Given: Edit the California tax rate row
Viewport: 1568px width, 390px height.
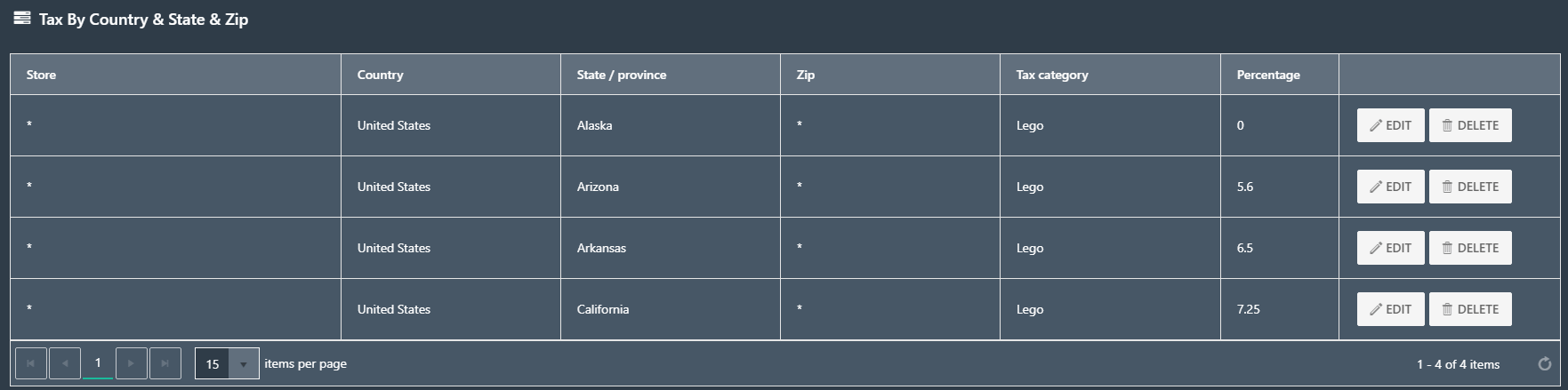Looking at the screenshot, I should click(1391, 309).
